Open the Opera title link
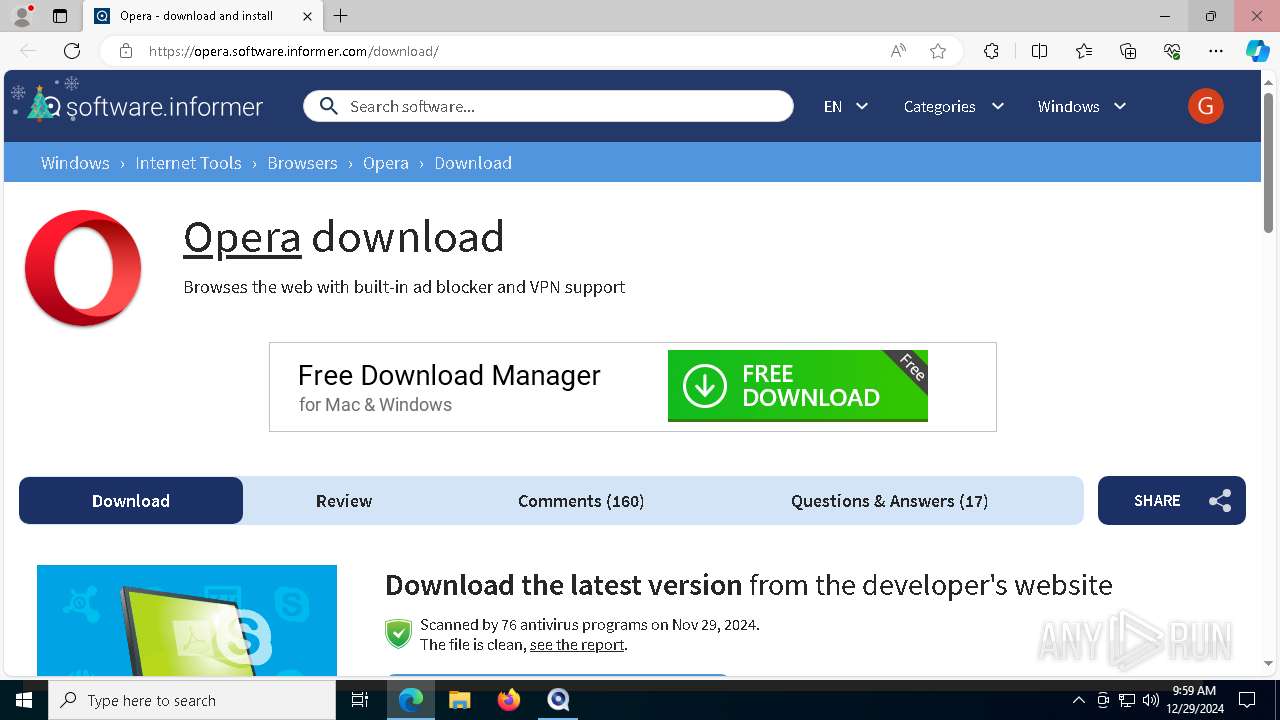Screen dimensions: 1280x720 (x=242, y=237)
